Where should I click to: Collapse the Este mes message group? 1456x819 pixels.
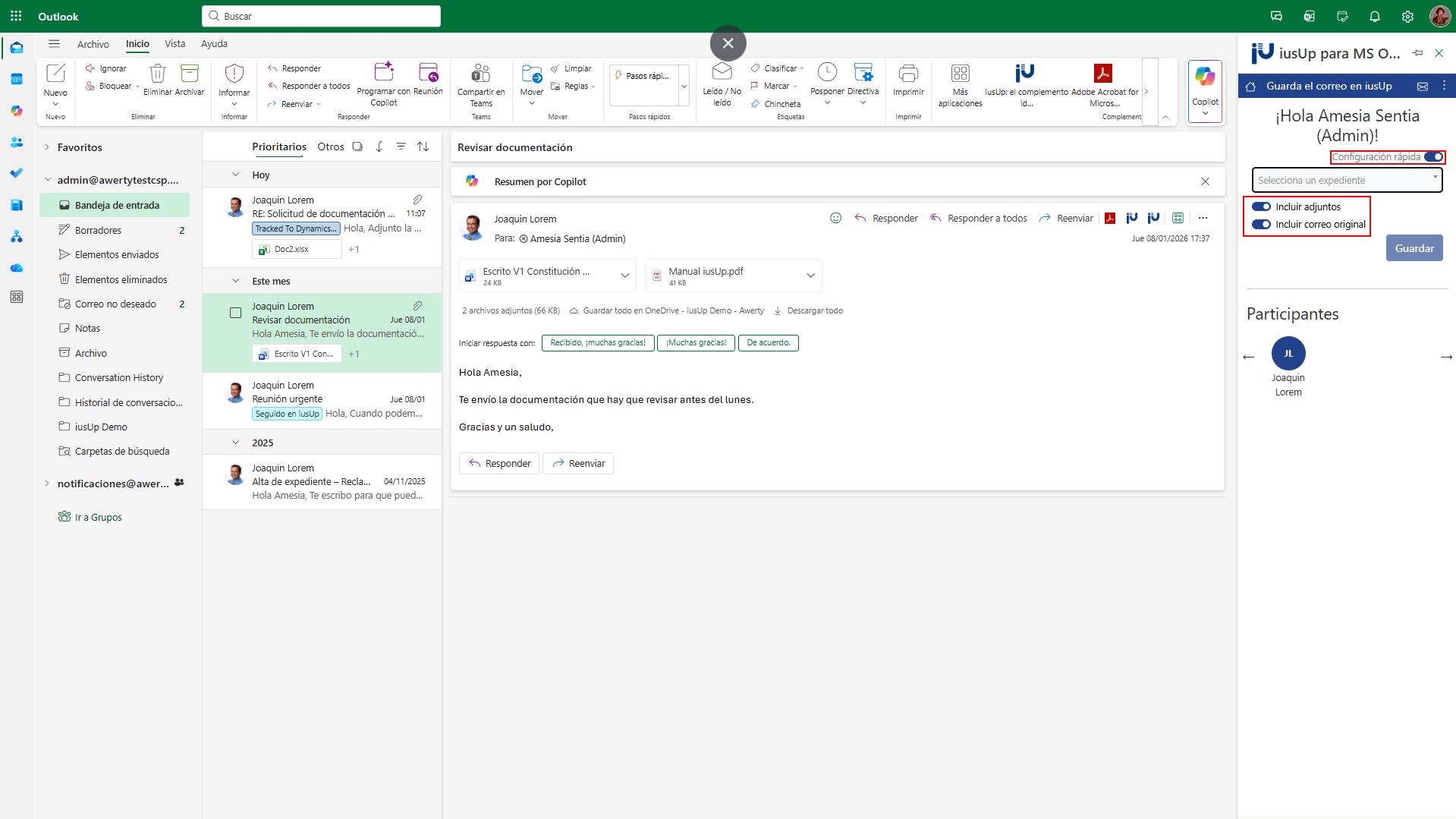(x=235, y=282)
